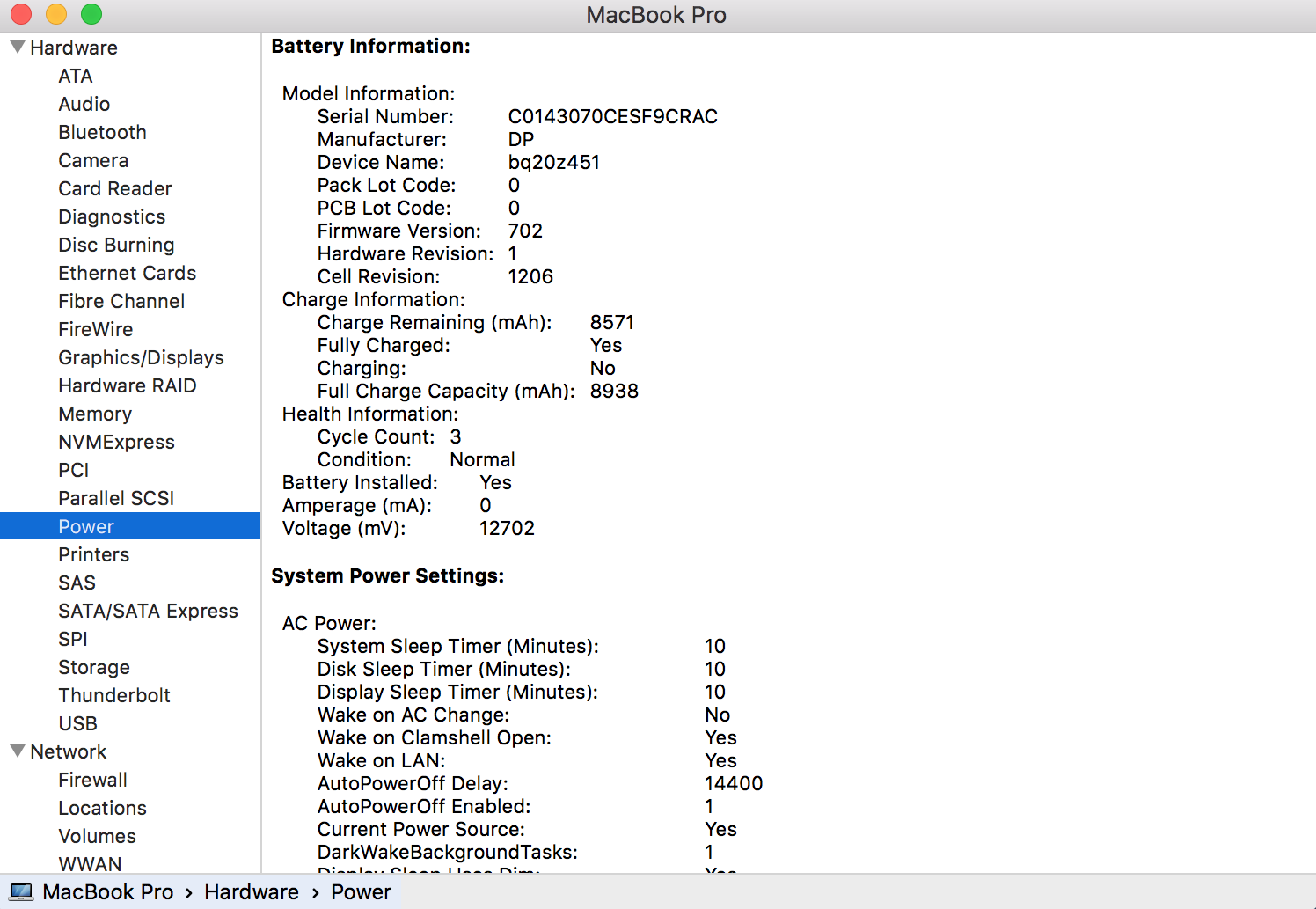This screenshot has height=909, width=1316.
Task: Click device name value bq20z451
Action: click(x=554, y=162)
